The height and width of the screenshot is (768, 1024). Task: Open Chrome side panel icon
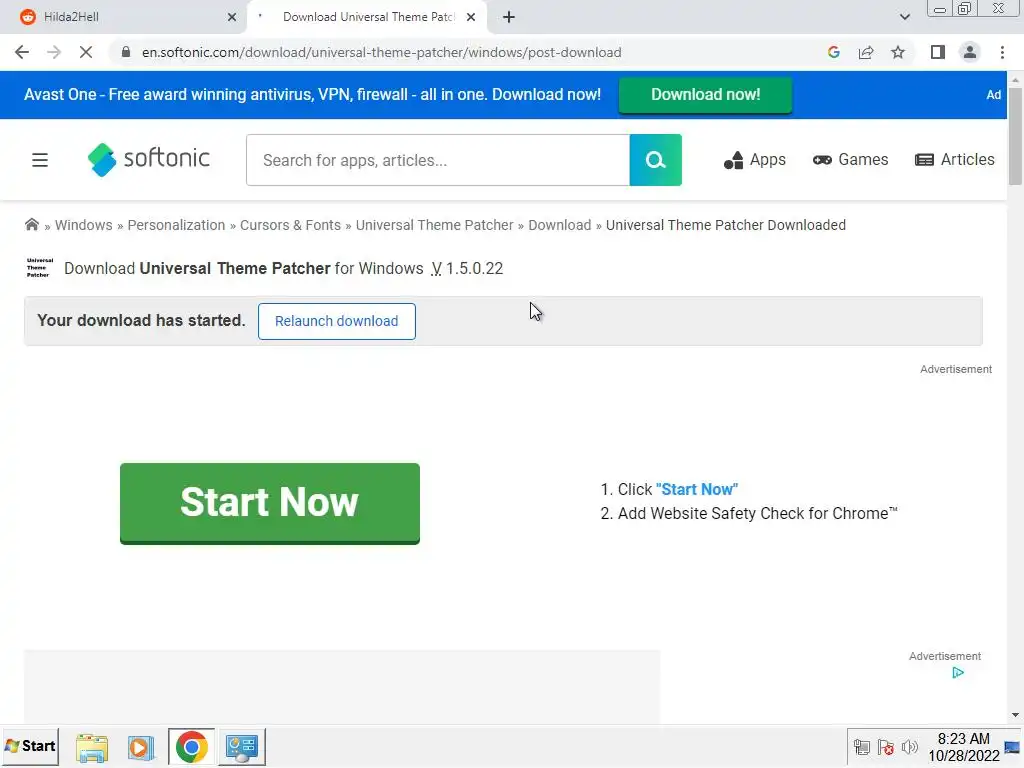[x=938, y=52]
